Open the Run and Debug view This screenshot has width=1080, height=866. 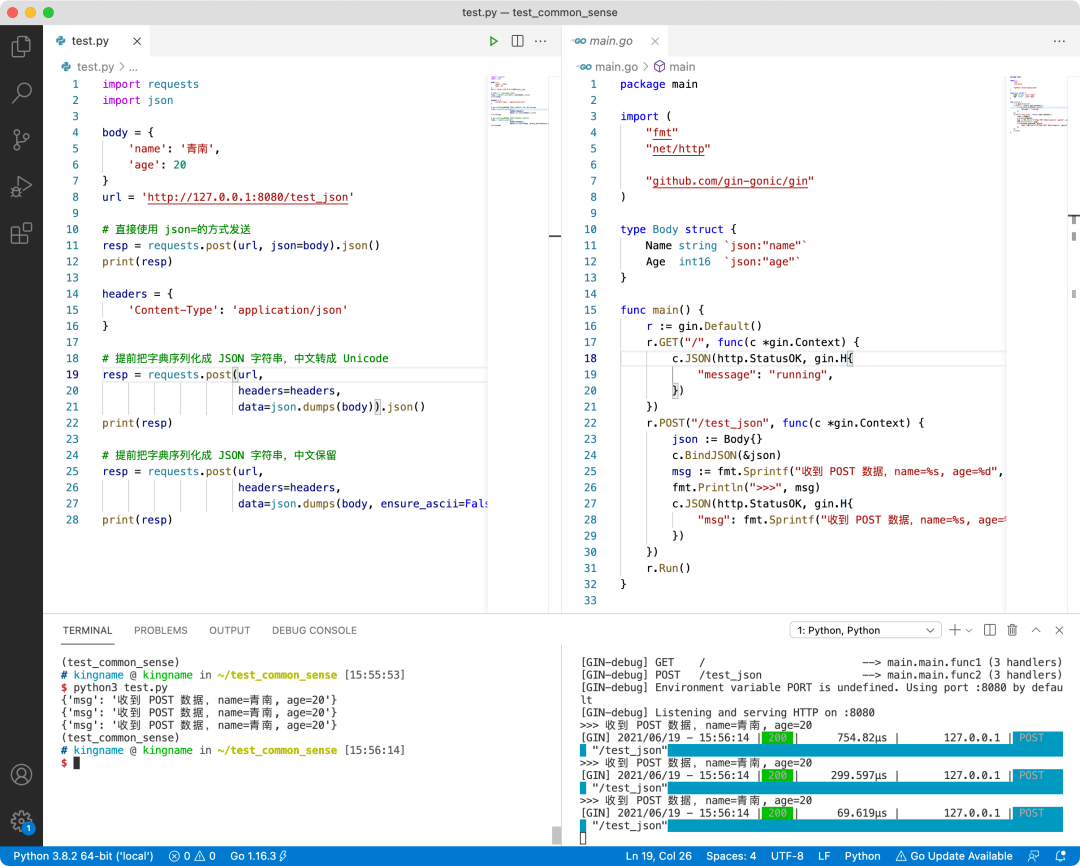21,187
